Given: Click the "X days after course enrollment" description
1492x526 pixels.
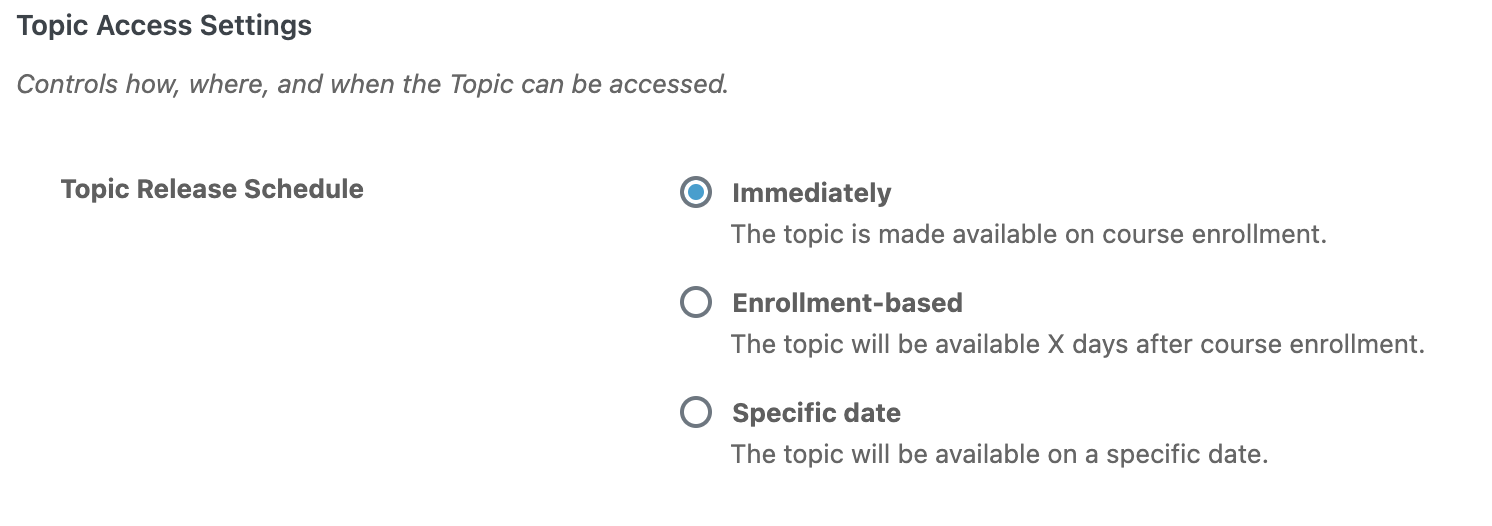Looking at the screenshot, I should click(1077, 345).
